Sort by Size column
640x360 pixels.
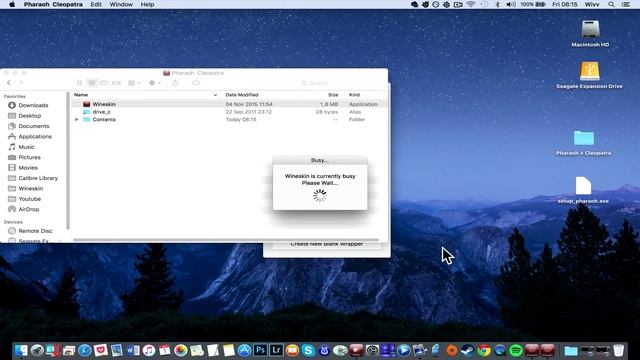pos(333,95)
